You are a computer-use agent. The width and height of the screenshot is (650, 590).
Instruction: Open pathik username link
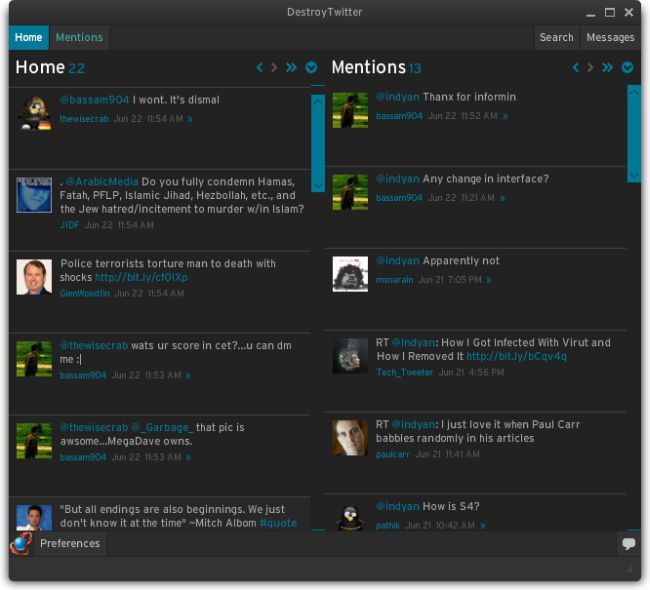point(388,526)
